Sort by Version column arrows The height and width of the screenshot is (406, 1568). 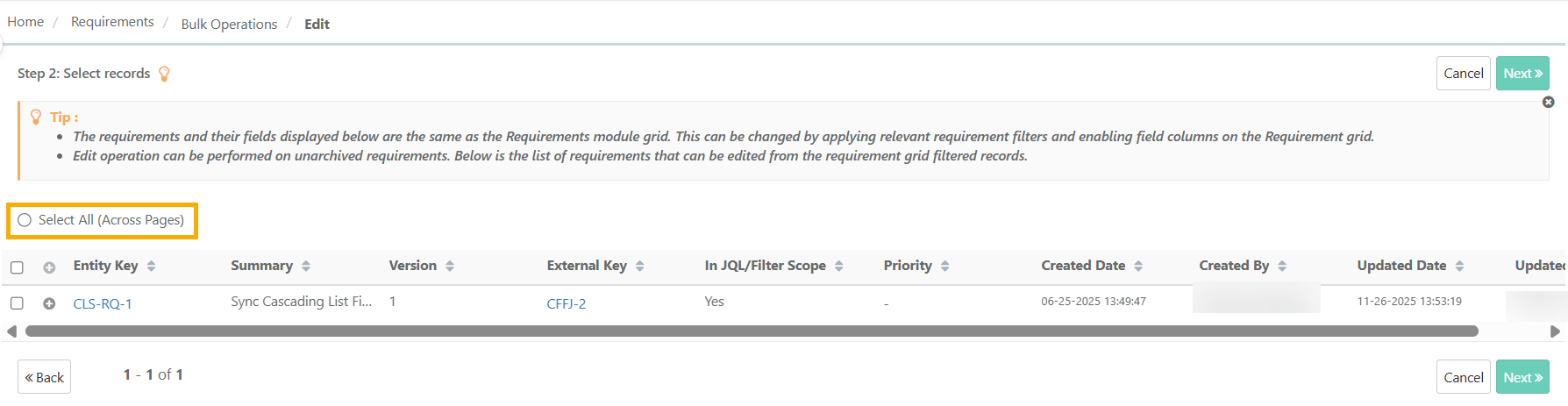(x=450, y=266)
